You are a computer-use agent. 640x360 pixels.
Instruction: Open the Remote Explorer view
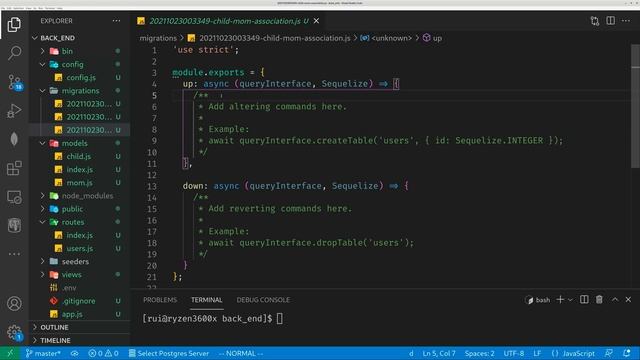coord(14,197)
